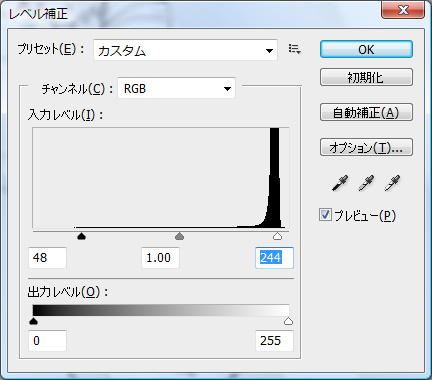Image resolution: width=432 pixels, height=380 pixels.
Task: Toggle the プレビュー checkbox
Action: [325, 215]
